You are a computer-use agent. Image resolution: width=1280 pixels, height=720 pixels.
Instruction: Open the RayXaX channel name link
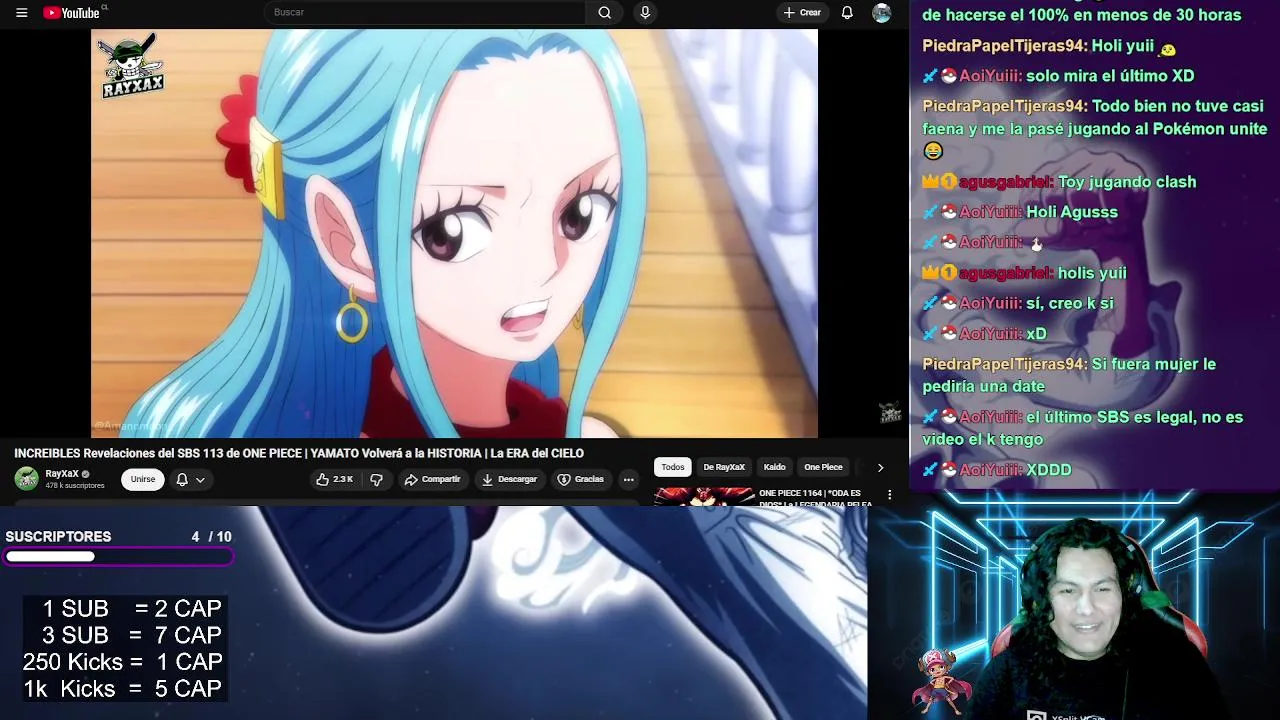click(61, 474)
